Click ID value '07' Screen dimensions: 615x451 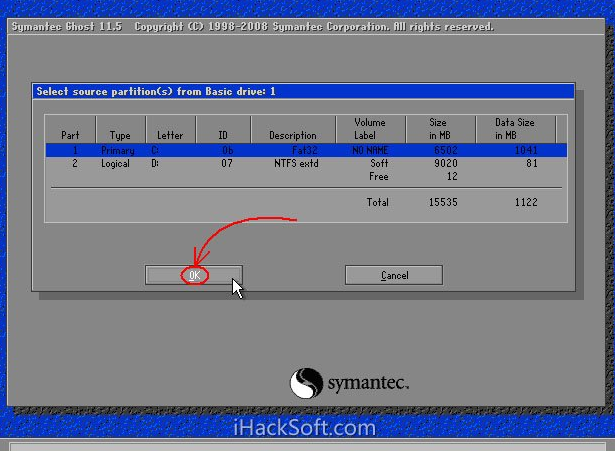pyautogui.click(x=227, y=163)
